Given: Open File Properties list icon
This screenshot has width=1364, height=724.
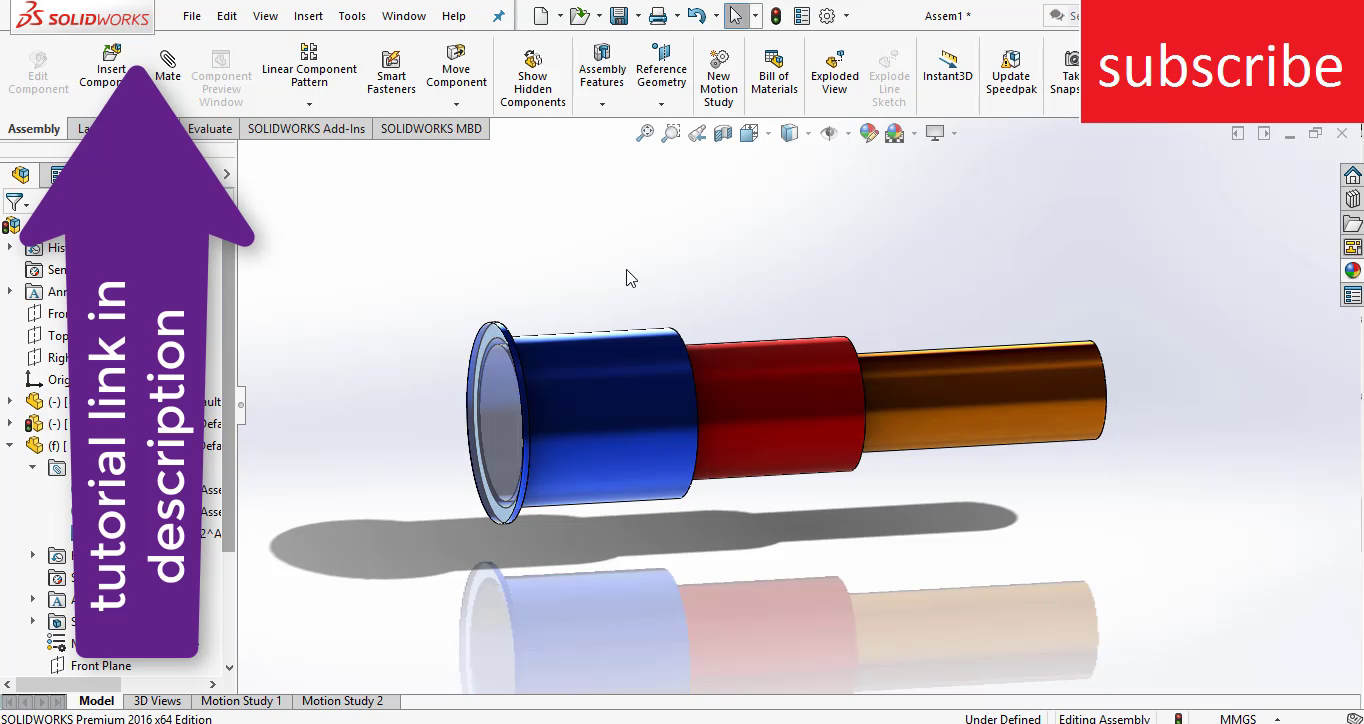Looking at the screenshot, I should tap(801, 16).
